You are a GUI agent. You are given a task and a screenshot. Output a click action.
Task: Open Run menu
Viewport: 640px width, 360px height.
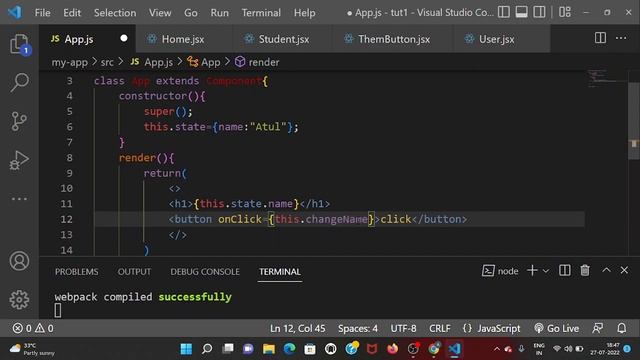click(220, 13)
